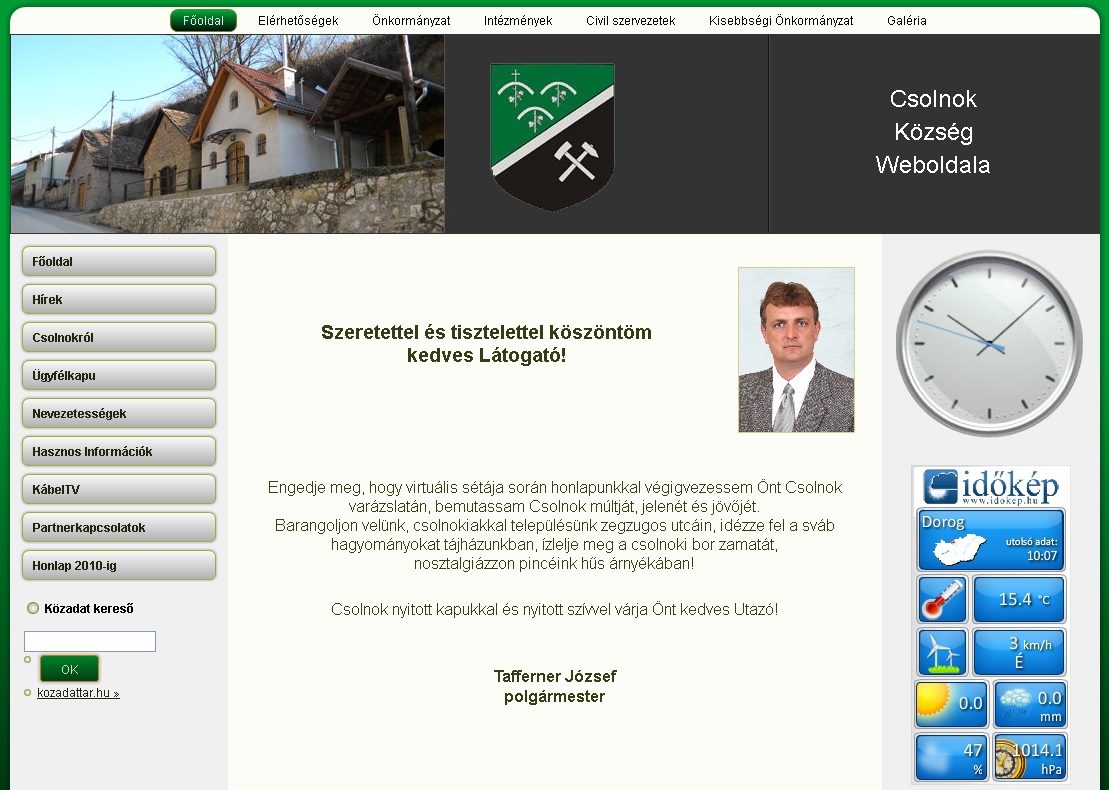The height and width of the screenshot is (790, 1109).
Task: Click the analog clock widget
Action: (989, 344)
